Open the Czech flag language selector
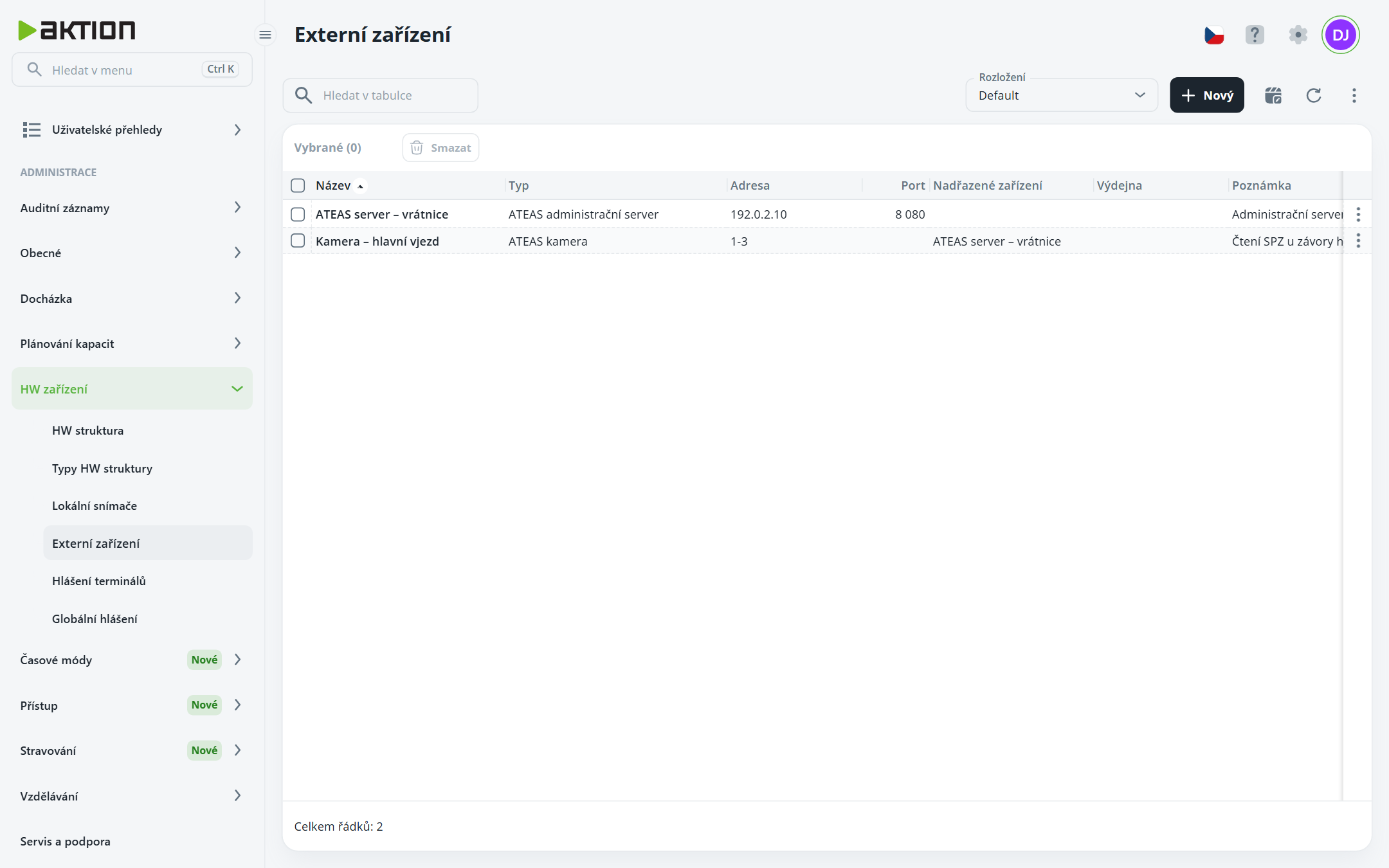The height and width of the screenshot is (868, 1389). [1214, 35]
